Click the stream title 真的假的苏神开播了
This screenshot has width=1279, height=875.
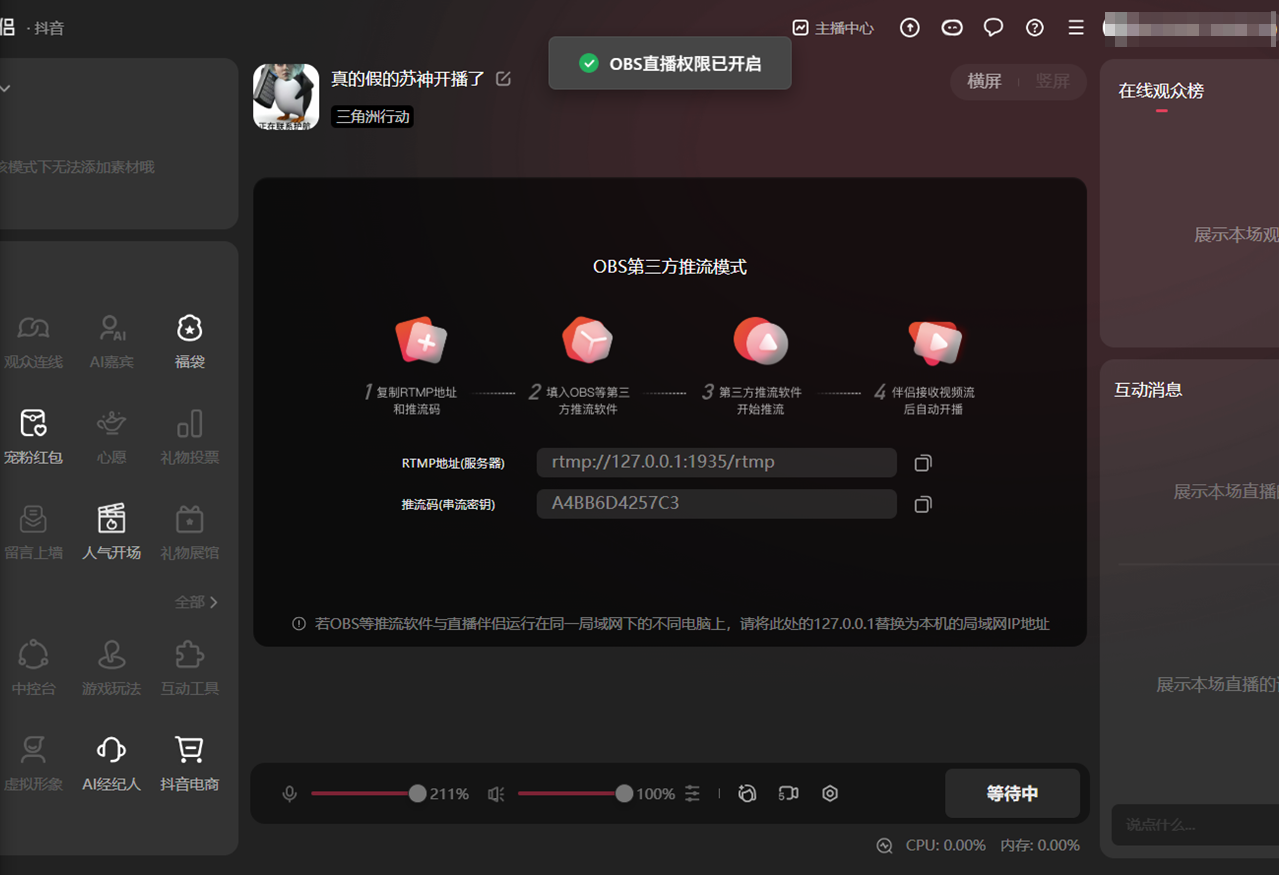(408, 78)
